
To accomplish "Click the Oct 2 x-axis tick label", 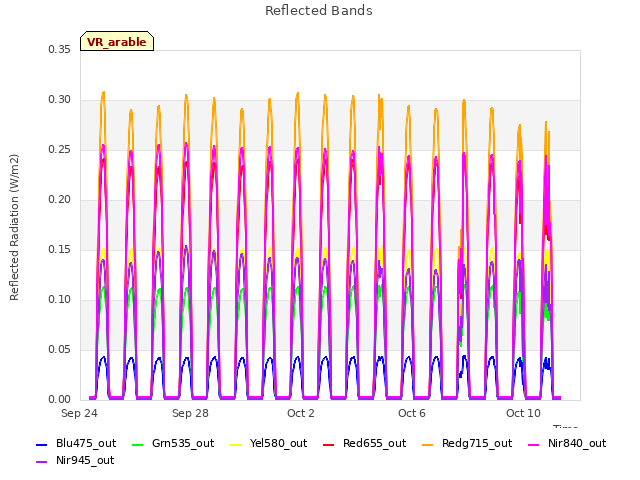I will (301, 413).
